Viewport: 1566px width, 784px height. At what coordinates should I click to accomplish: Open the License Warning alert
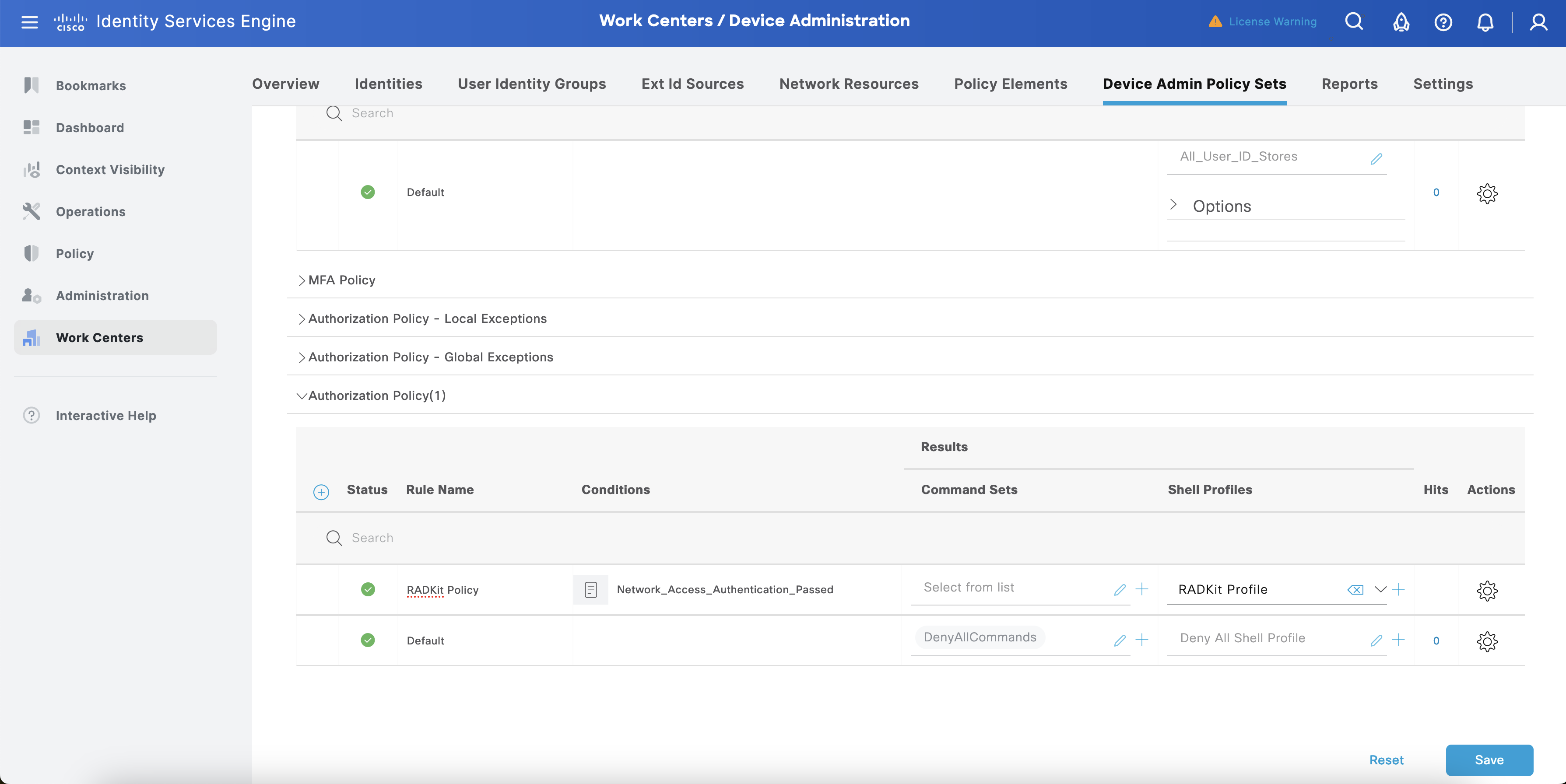point(1262,22)
